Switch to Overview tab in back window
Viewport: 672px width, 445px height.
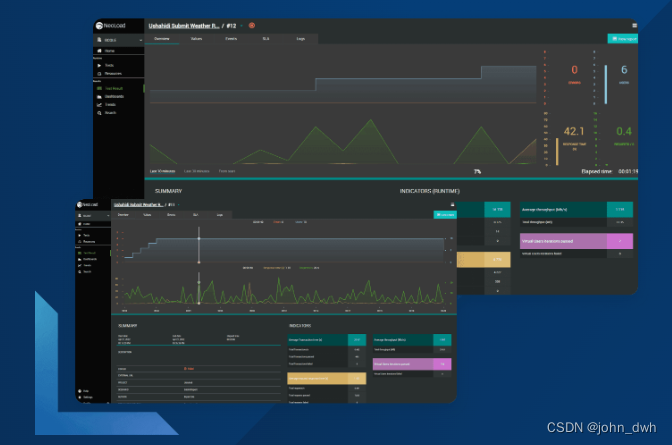[162, 39]
